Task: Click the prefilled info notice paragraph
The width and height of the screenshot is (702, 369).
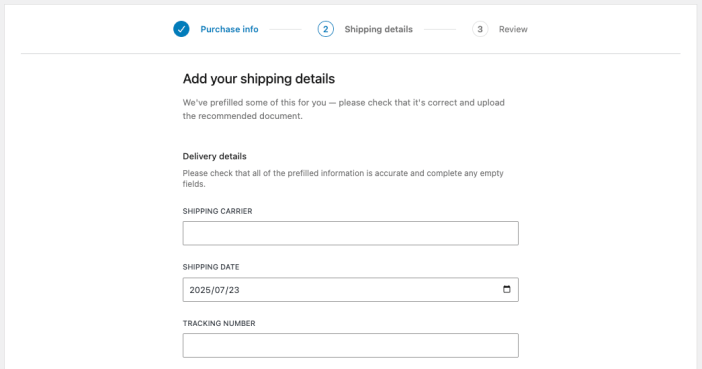Action: [x=343, y=109]
